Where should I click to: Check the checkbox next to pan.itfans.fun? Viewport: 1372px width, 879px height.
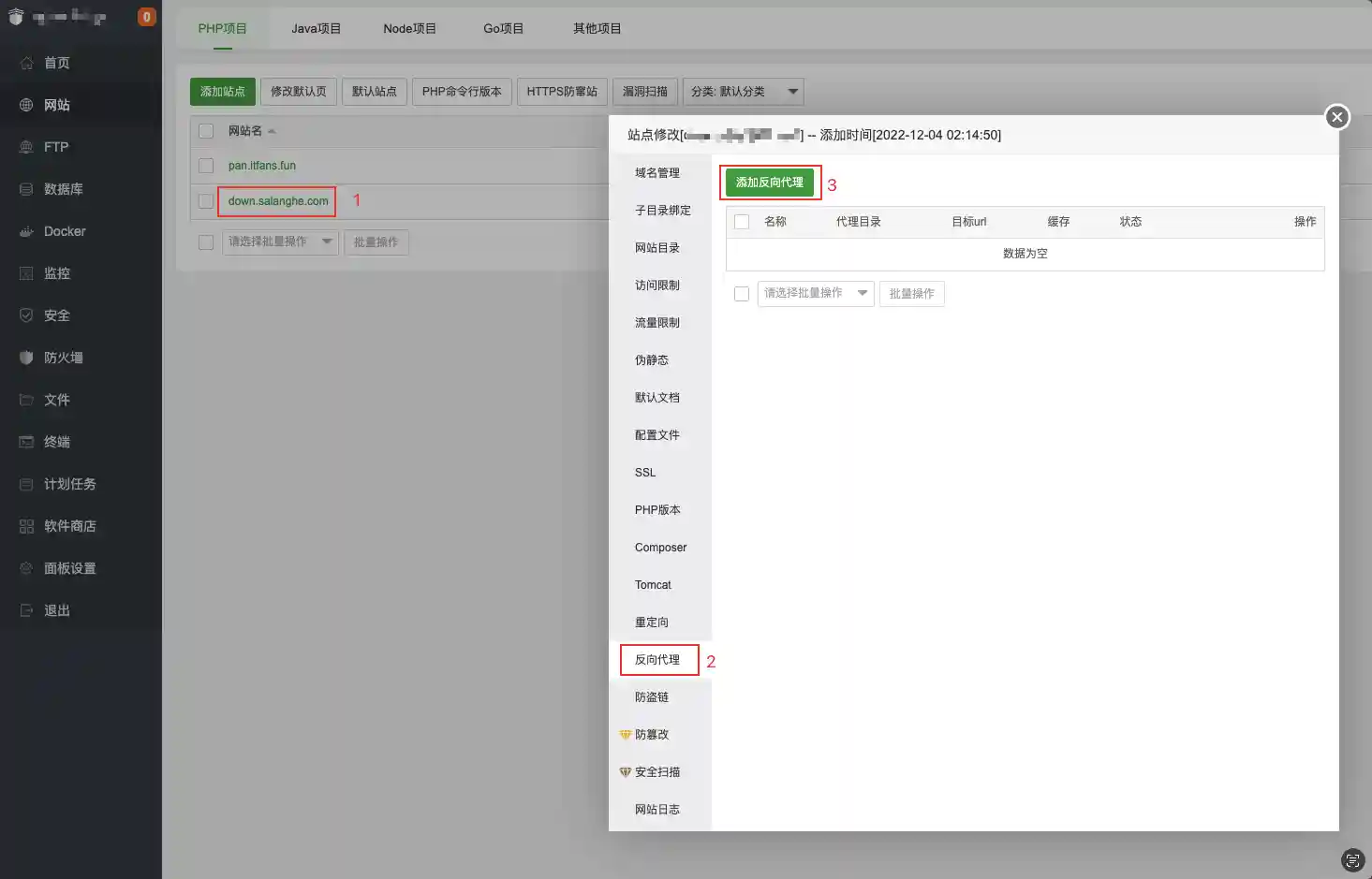pos(205,165)
